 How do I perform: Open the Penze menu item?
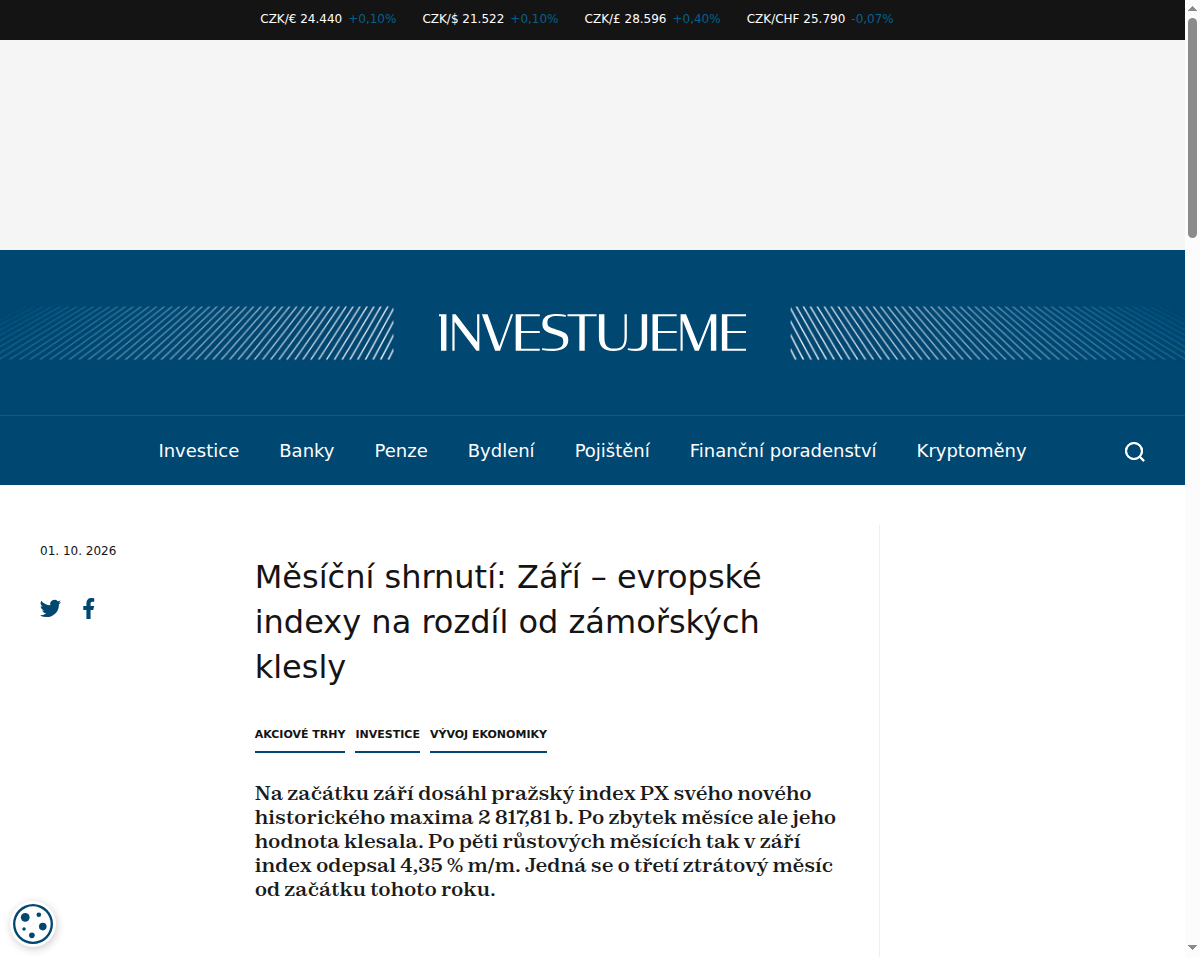401,451
